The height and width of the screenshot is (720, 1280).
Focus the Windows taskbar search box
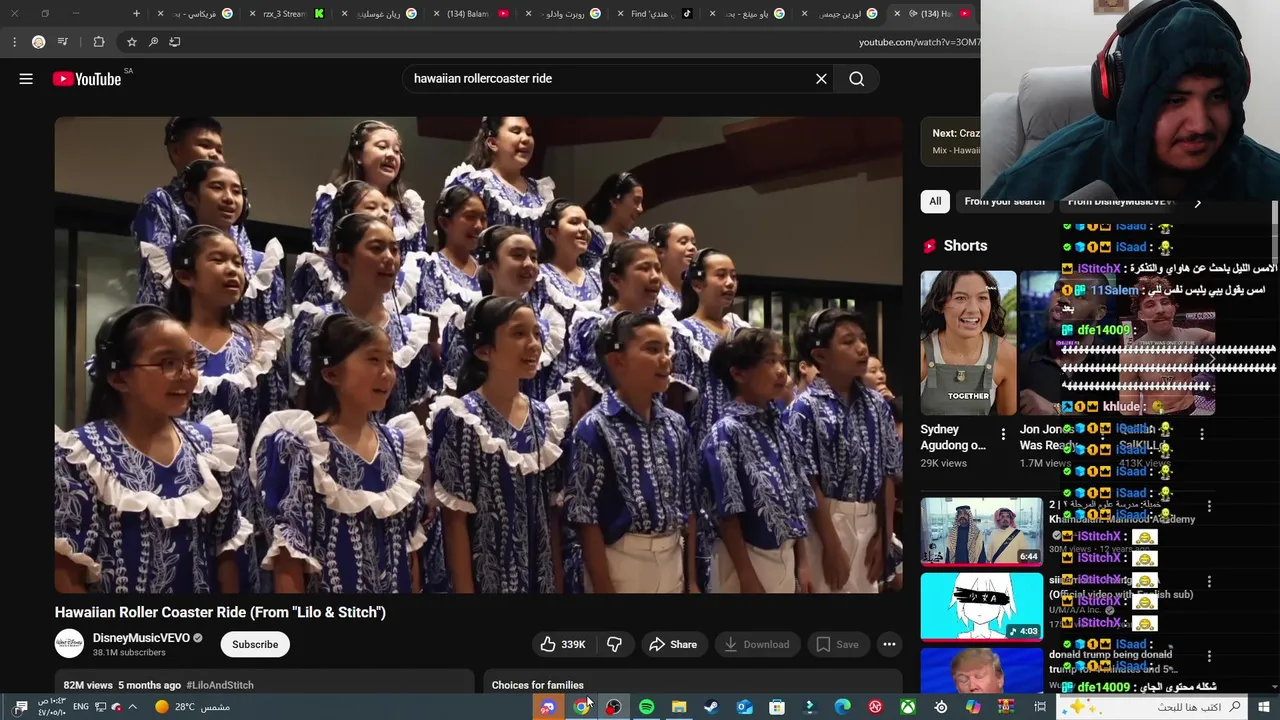pyautogui.click(x=1150, y=707)
